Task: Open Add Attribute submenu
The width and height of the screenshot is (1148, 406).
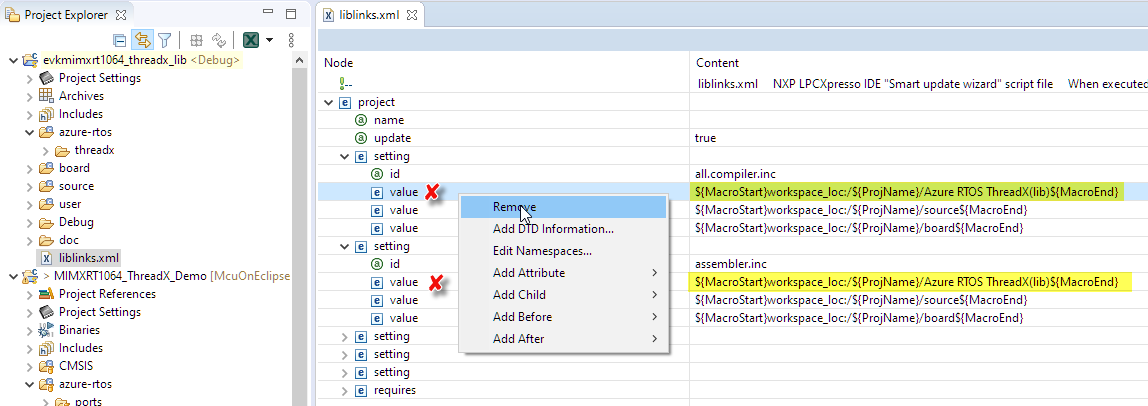Action: click(528, 273)
